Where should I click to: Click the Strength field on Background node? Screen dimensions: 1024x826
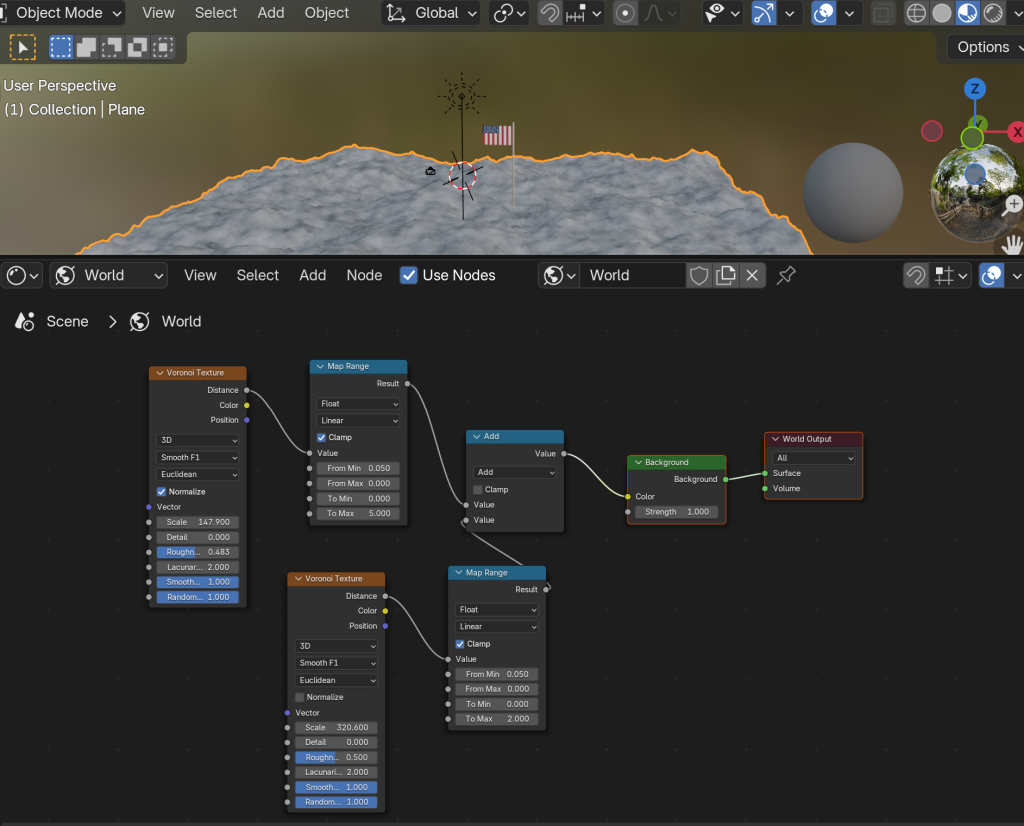pyautogui.click(x=677, y=512)
